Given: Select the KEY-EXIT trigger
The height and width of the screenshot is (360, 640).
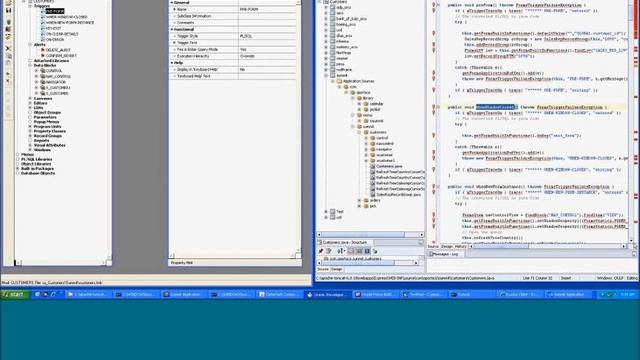Looking at the screenshot, I should tap(53, 29).
